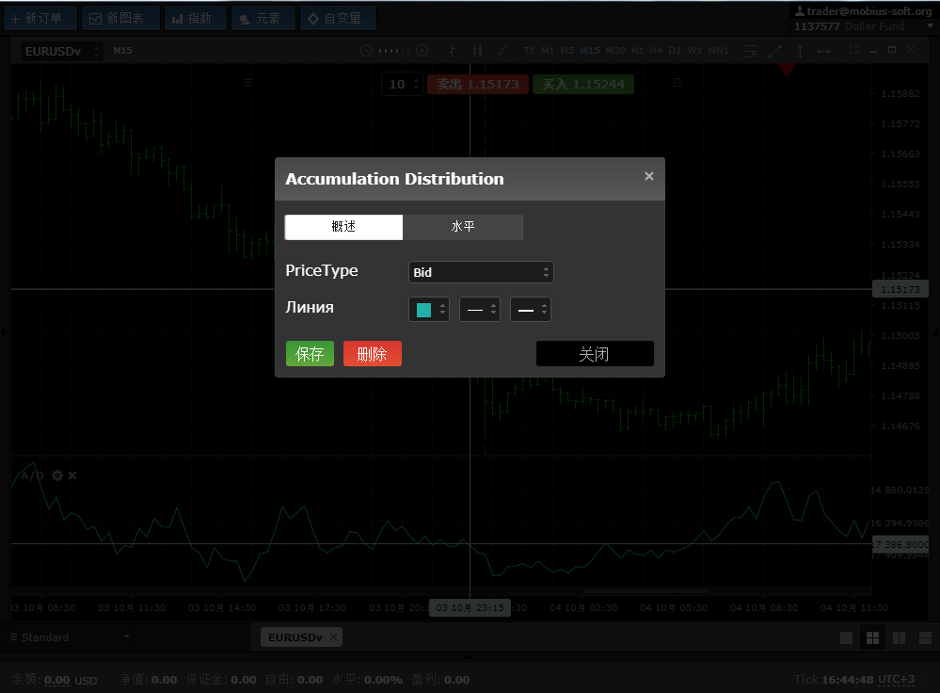Select the bar chart type icon
Image resolution: width=940 pixels, height=693 pixels.
click(453, 50)
